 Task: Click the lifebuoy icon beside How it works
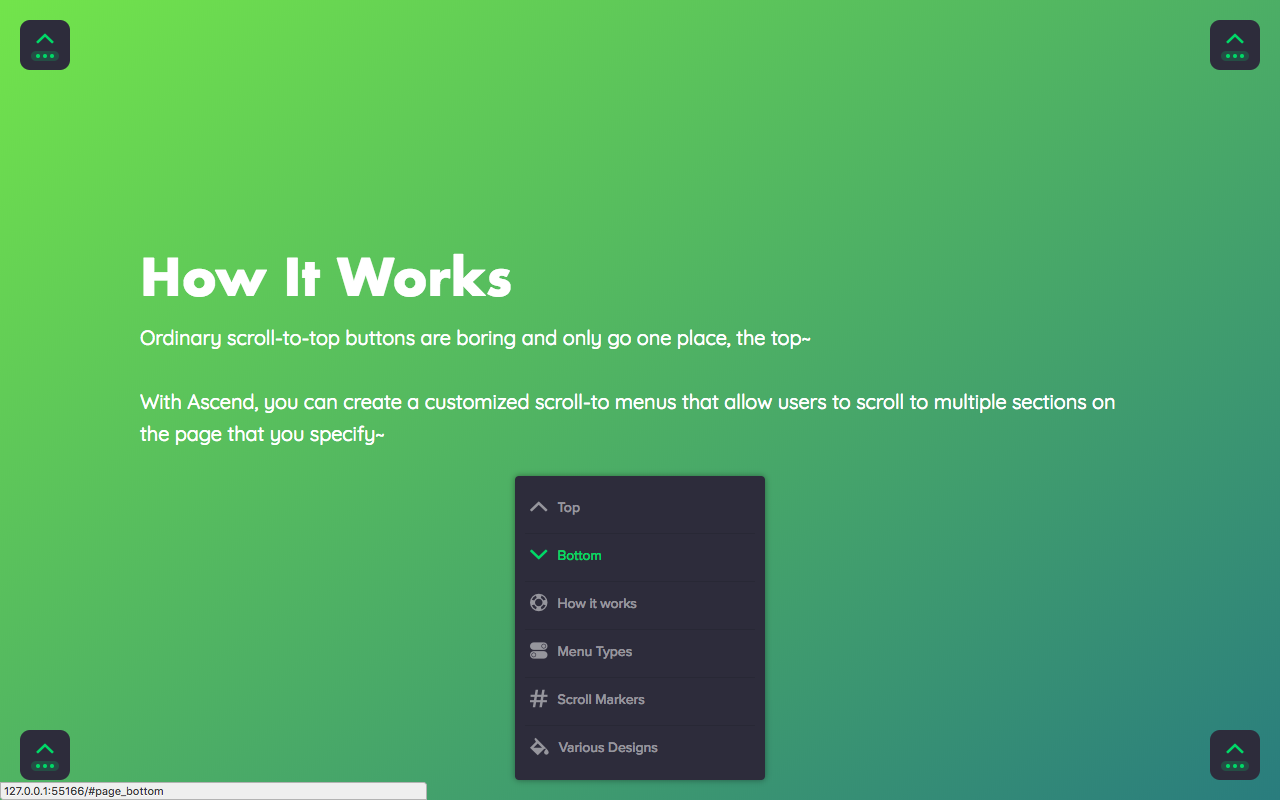(539, 603)
